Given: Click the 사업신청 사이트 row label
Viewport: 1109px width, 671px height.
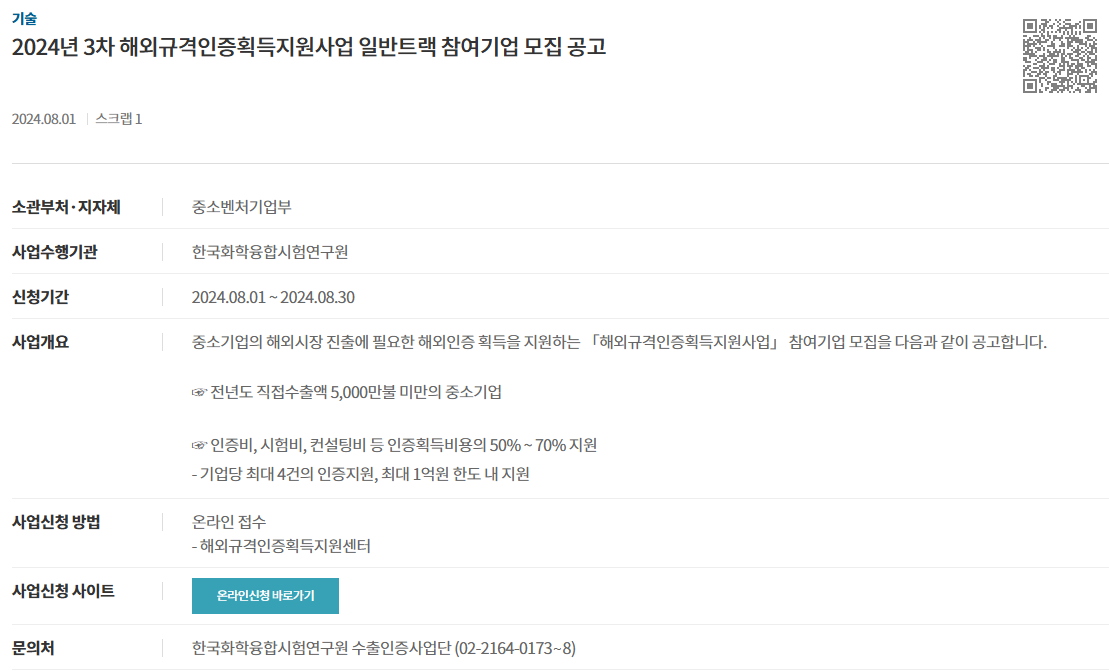Looking at the screenshot, I should [63, 591].
